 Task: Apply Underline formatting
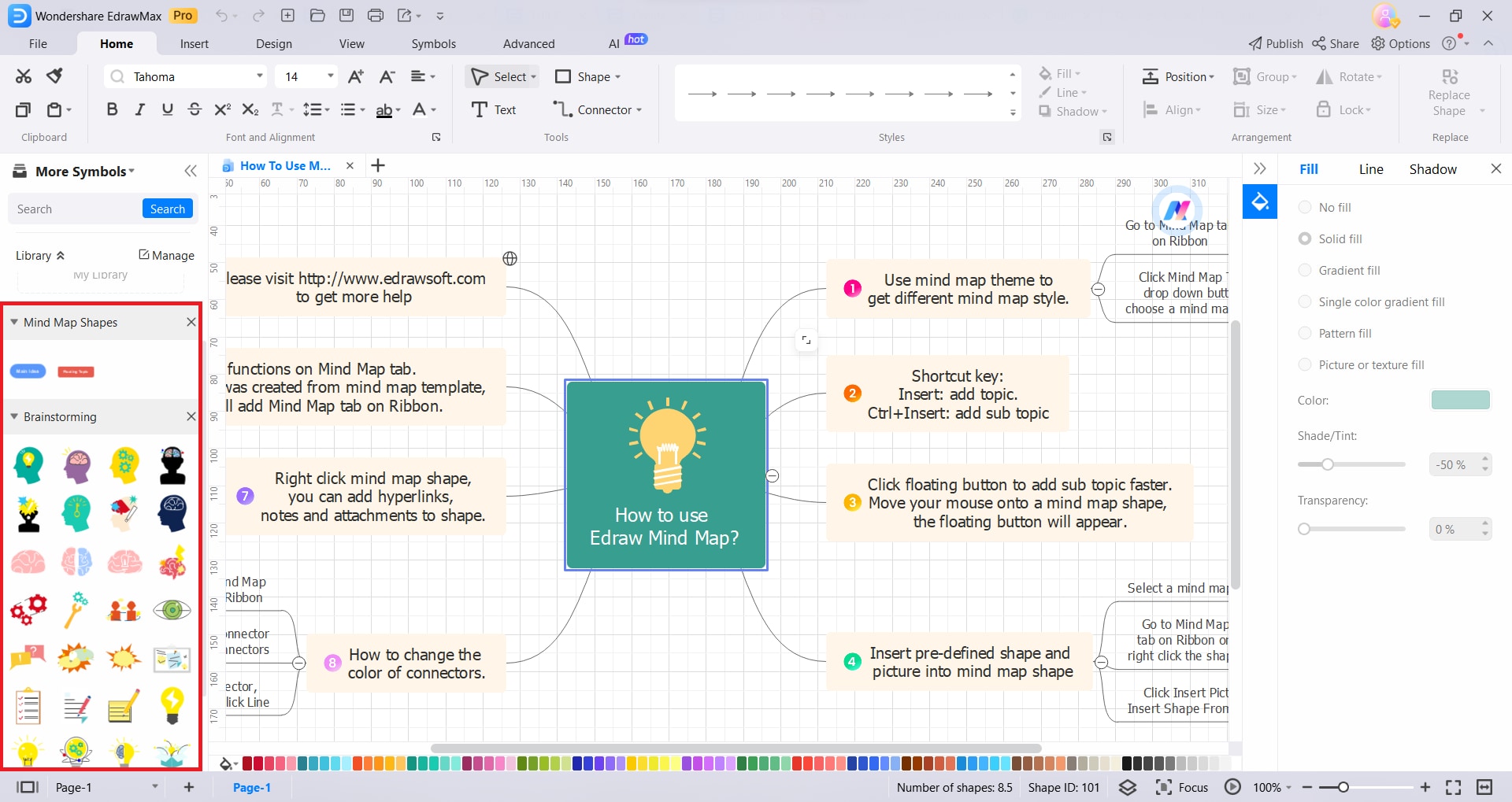(x=167, y=109)
